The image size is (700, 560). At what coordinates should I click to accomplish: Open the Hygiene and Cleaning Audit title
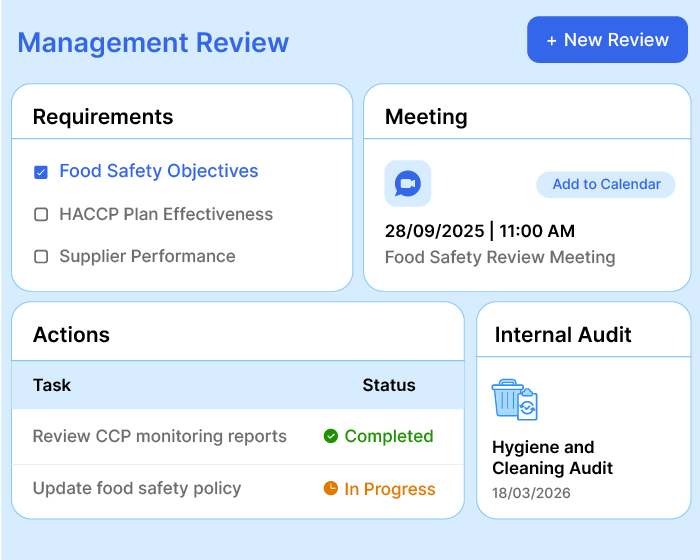pos(552,458)
